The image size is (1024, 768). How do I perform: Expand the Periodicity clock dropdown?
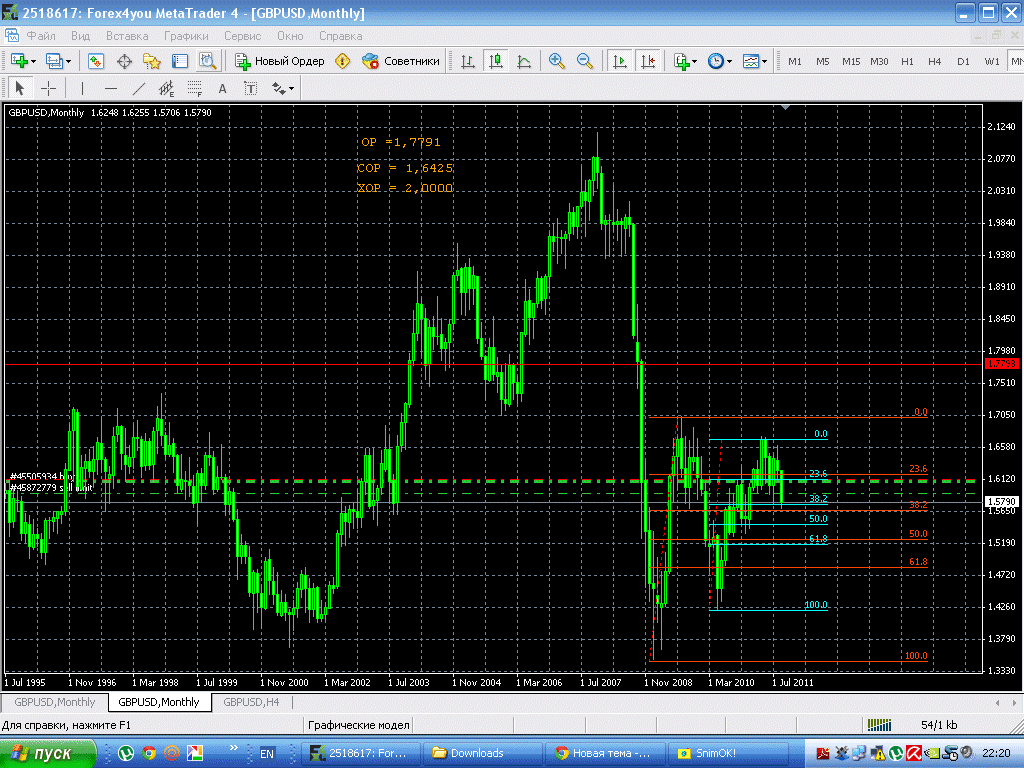(x=730, y=61)
